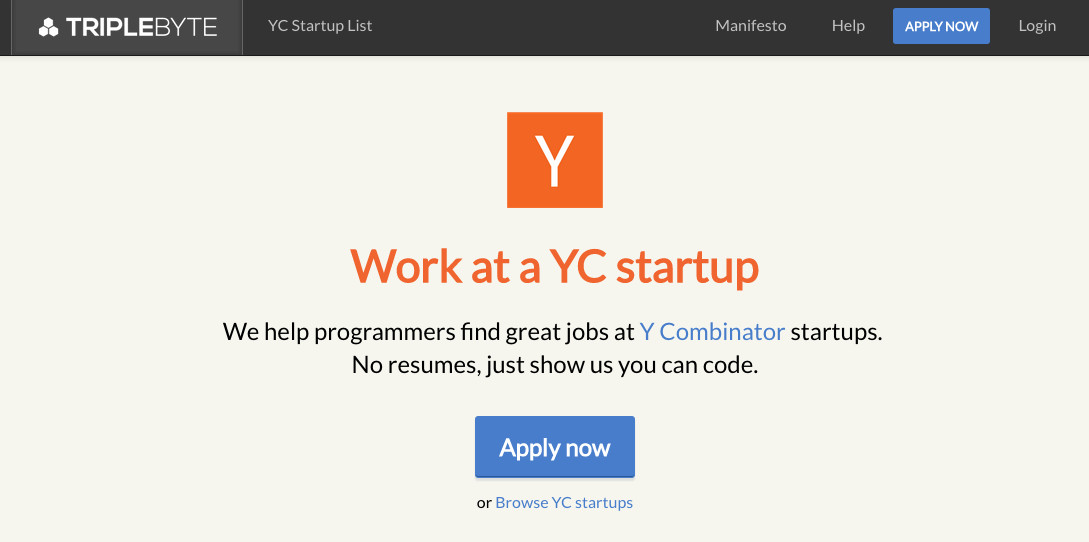Open the Browse YC startups link
The height and width of the screenshot is (542, 1089).
pyautogui.click(x=564, y=502)
